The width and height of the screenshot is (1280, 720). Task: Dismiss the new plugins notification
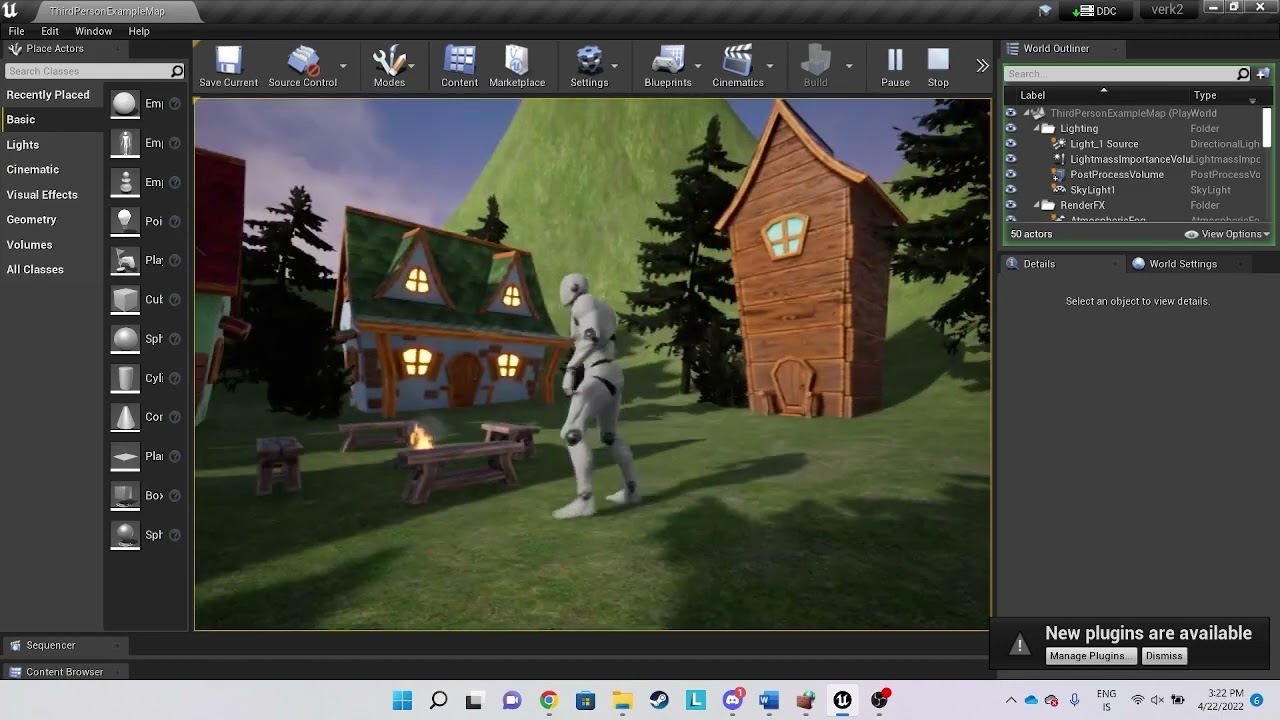coord(1164,656)
